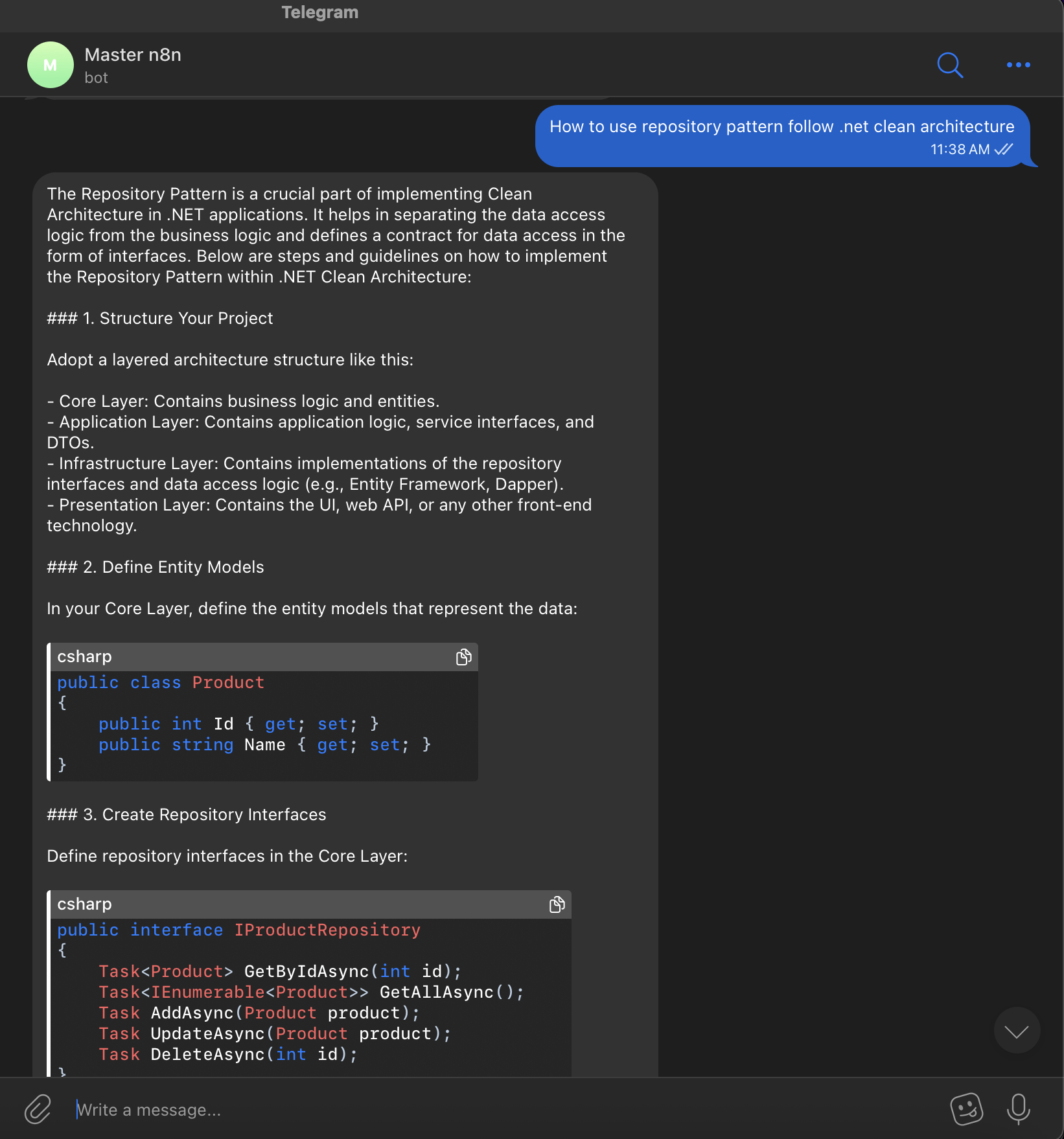
Task: Open search in this chat
Action: point(950,65)
